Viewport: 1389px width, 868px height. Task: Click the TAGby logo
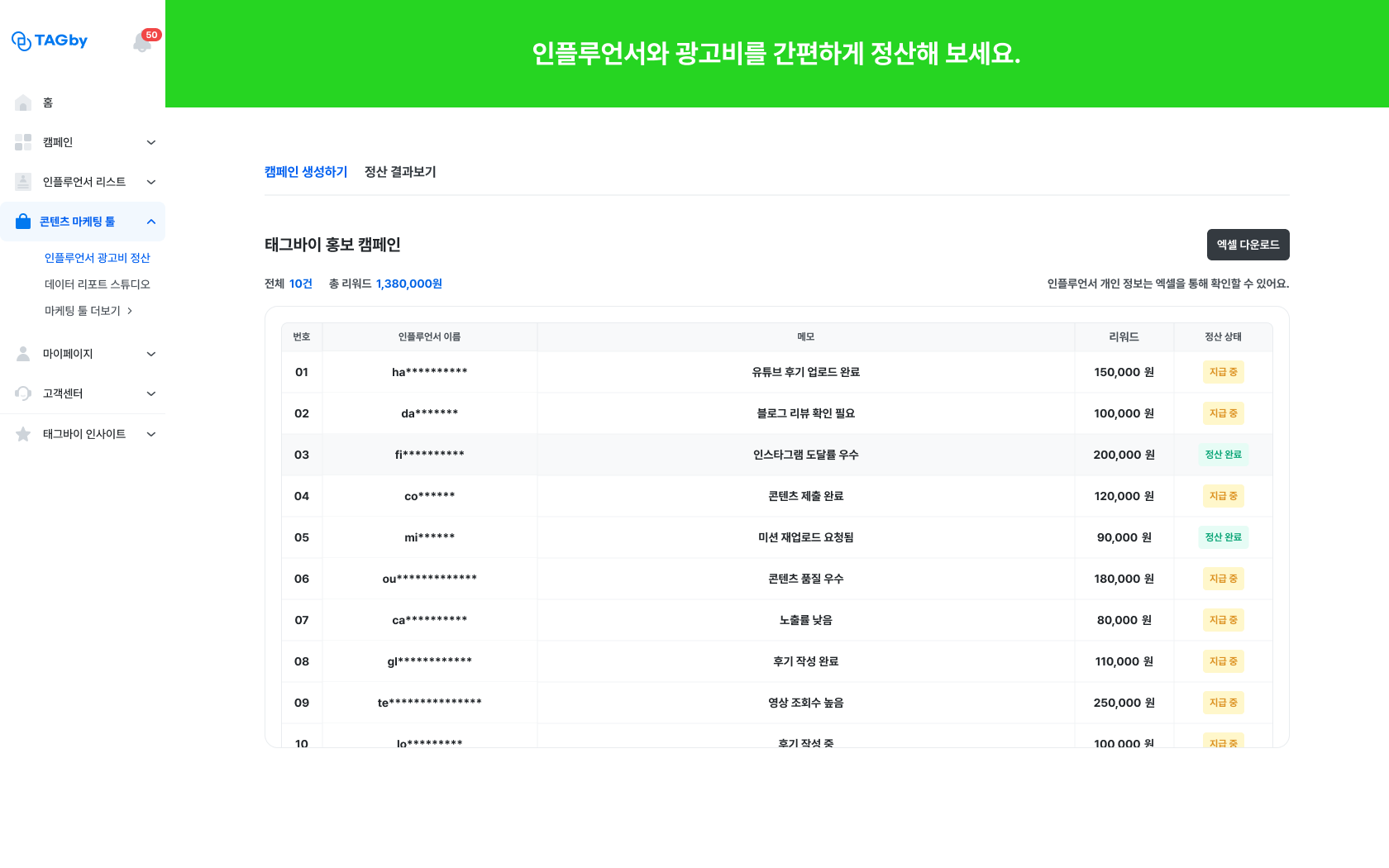point(50,41)
